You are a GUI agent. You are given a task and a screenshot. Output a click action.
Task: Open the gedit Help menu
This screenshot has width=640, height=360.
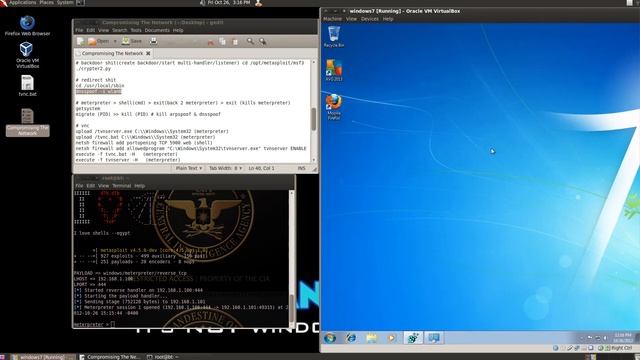[178, 30]
